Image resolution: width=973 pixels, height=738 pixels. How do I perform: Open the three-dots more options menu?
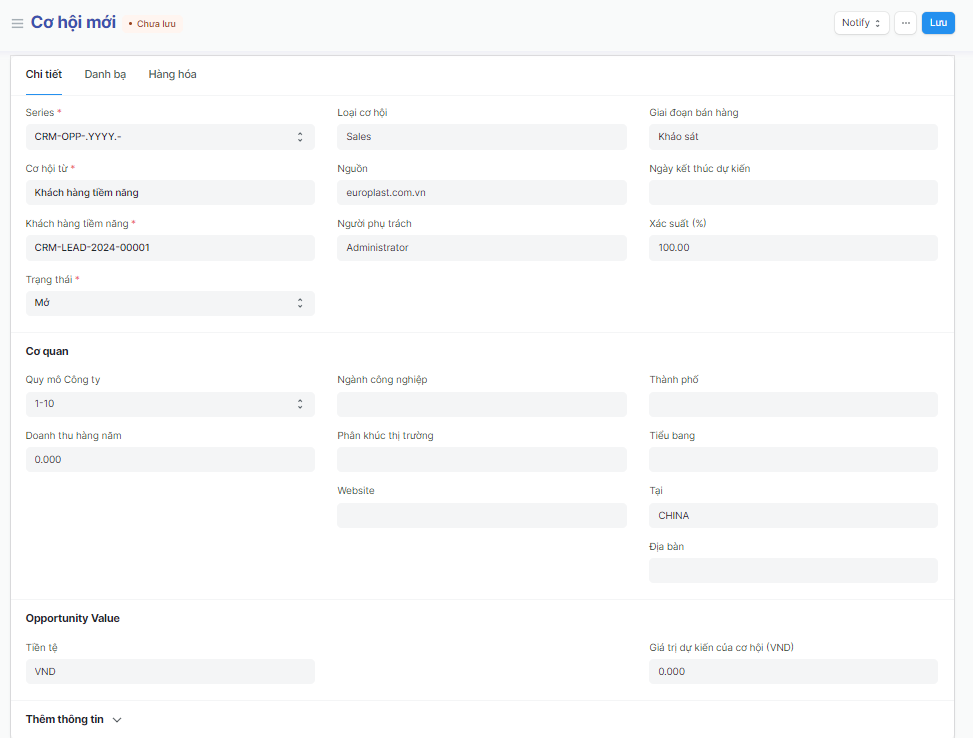pos(905,23)
